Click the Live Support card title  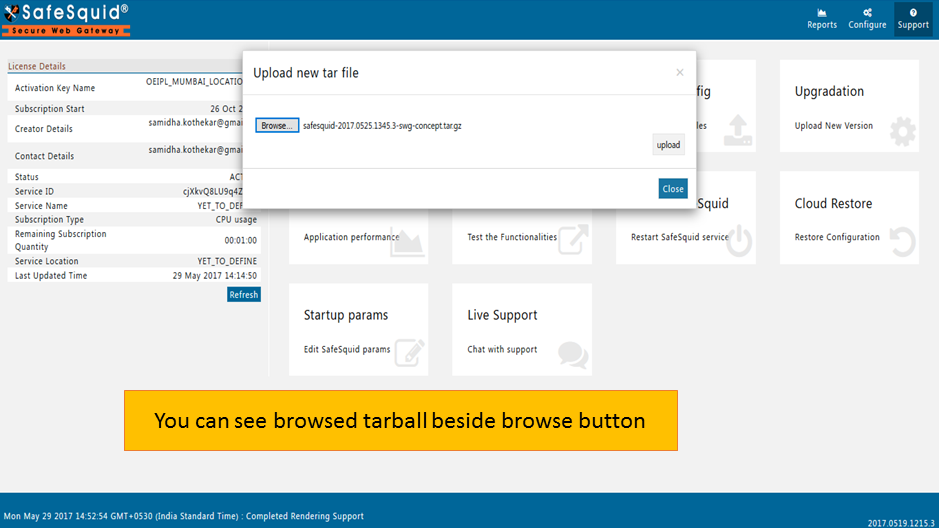point(502,315)
